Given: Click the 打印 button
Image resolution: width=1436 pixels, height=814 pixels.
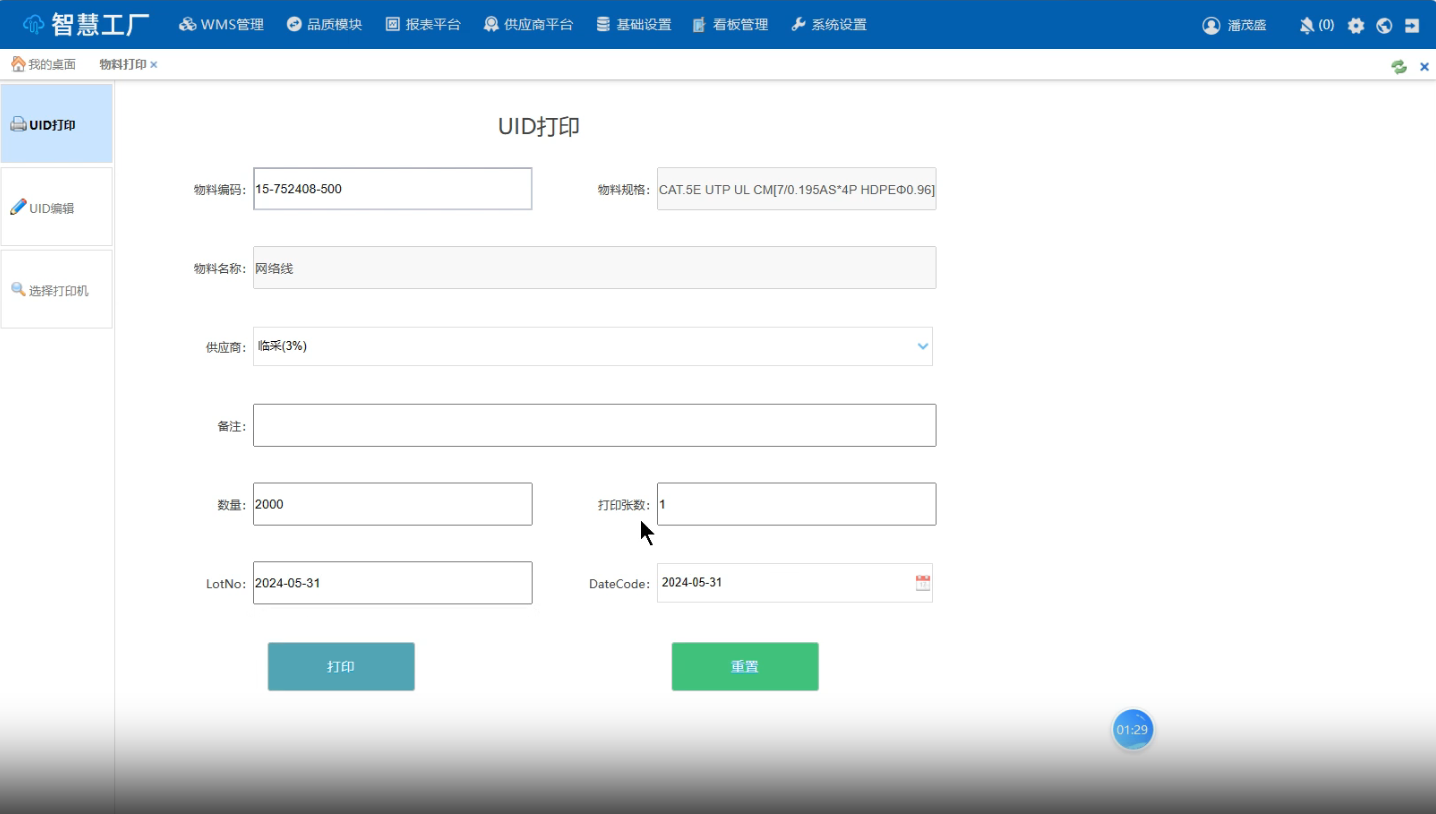Looking at the screenshot, I should pyautogui.click(x=341, y=667).
